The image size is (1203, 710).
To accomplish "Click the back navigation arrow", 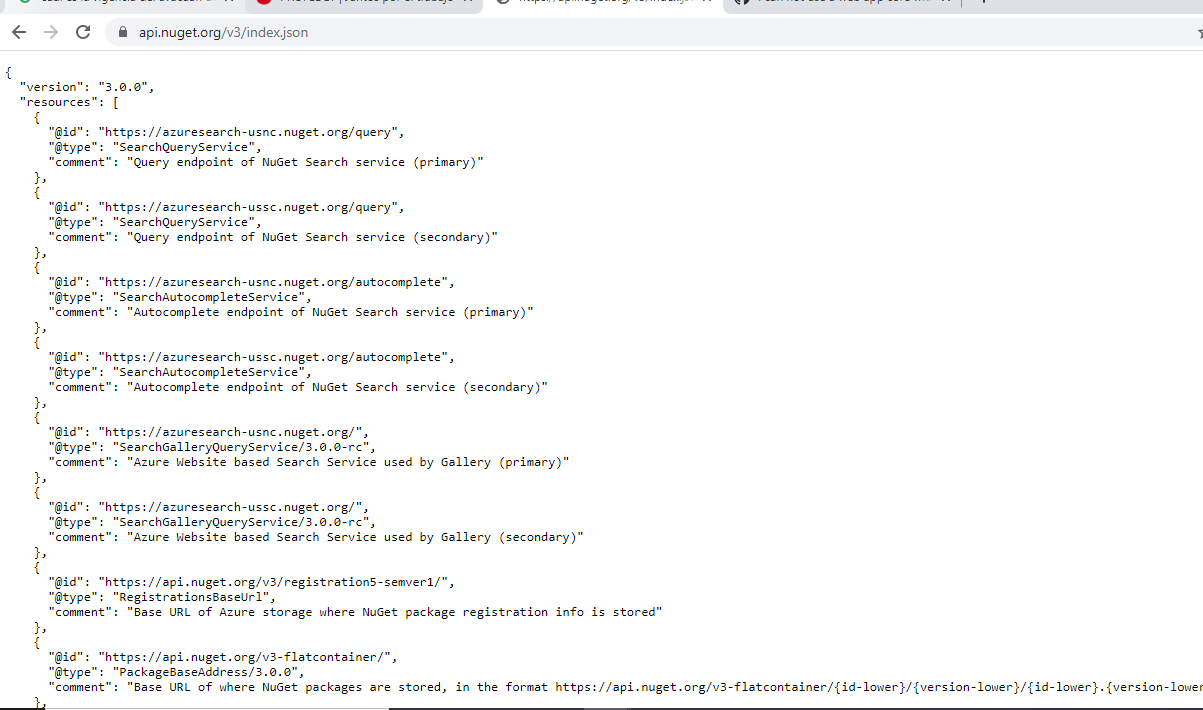I will click(18, 32).
